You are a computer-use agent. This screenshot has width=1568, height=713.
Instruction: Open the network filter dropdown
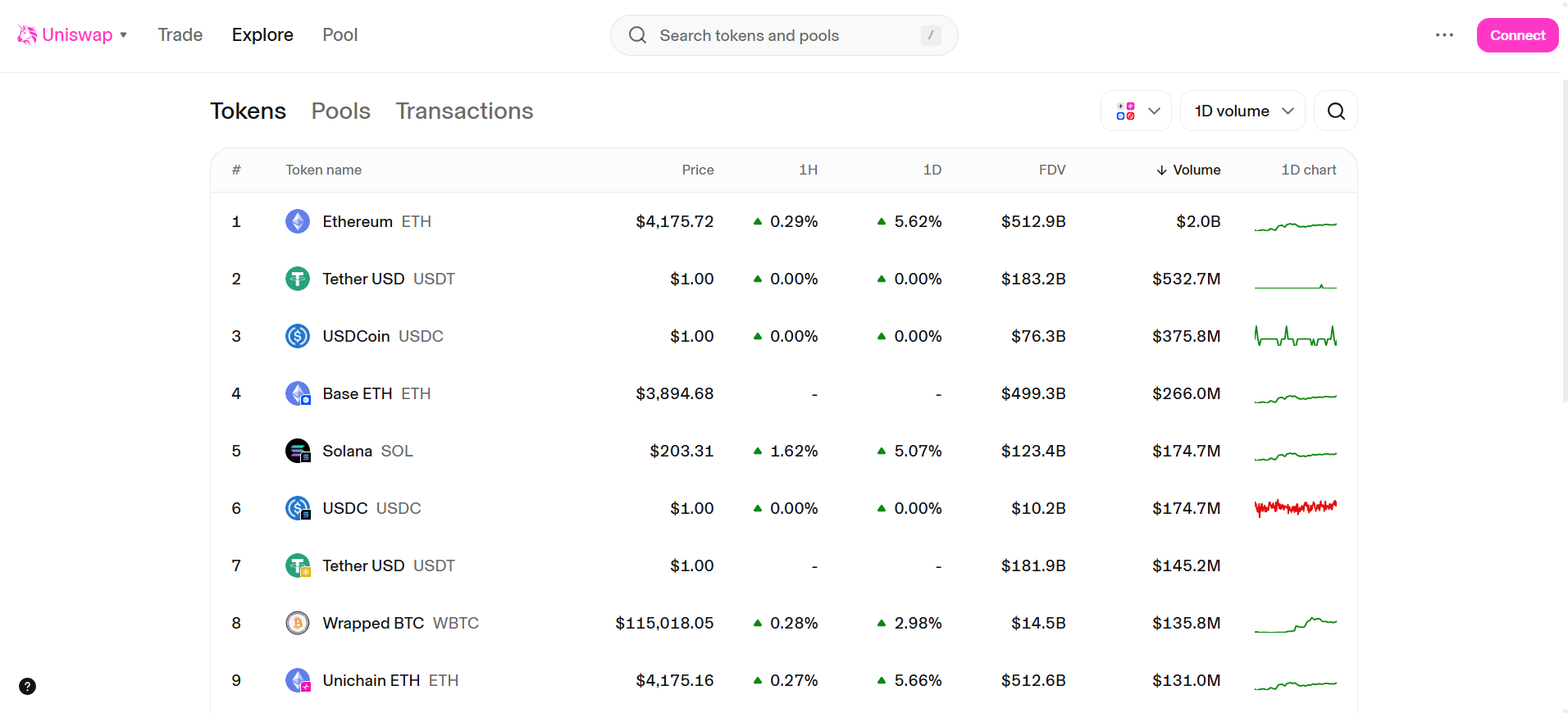[x=1136, y=111]
